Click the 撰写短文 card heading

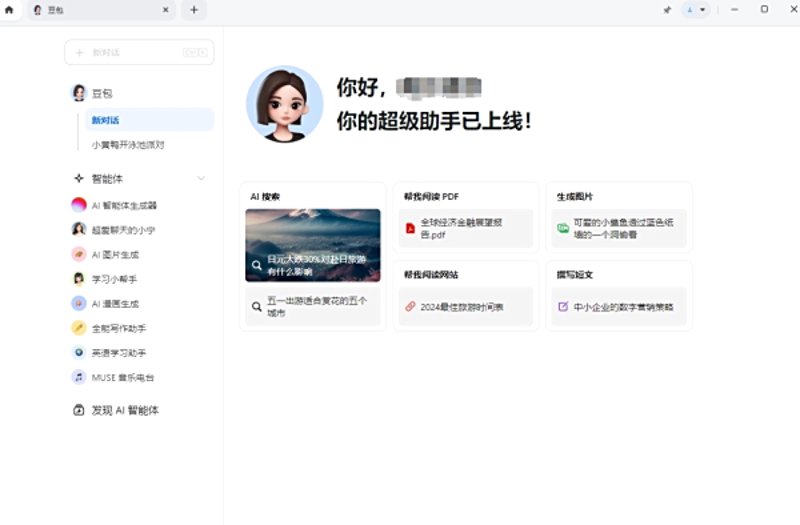coord(574,274)
